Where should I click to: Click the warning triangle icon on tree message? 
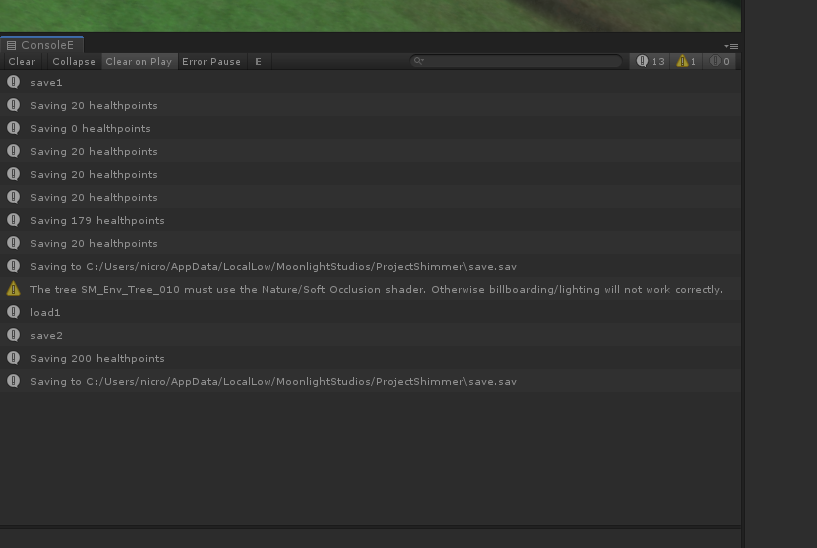click(14, 289)
